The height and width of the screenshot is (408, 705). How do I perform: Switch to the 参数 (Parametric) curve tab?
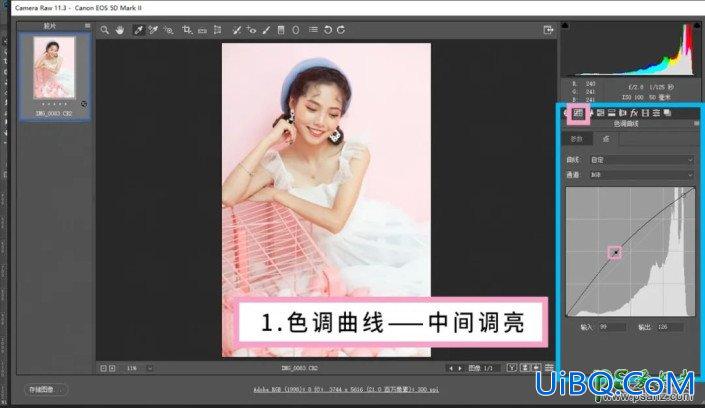(x=577, y=139)
